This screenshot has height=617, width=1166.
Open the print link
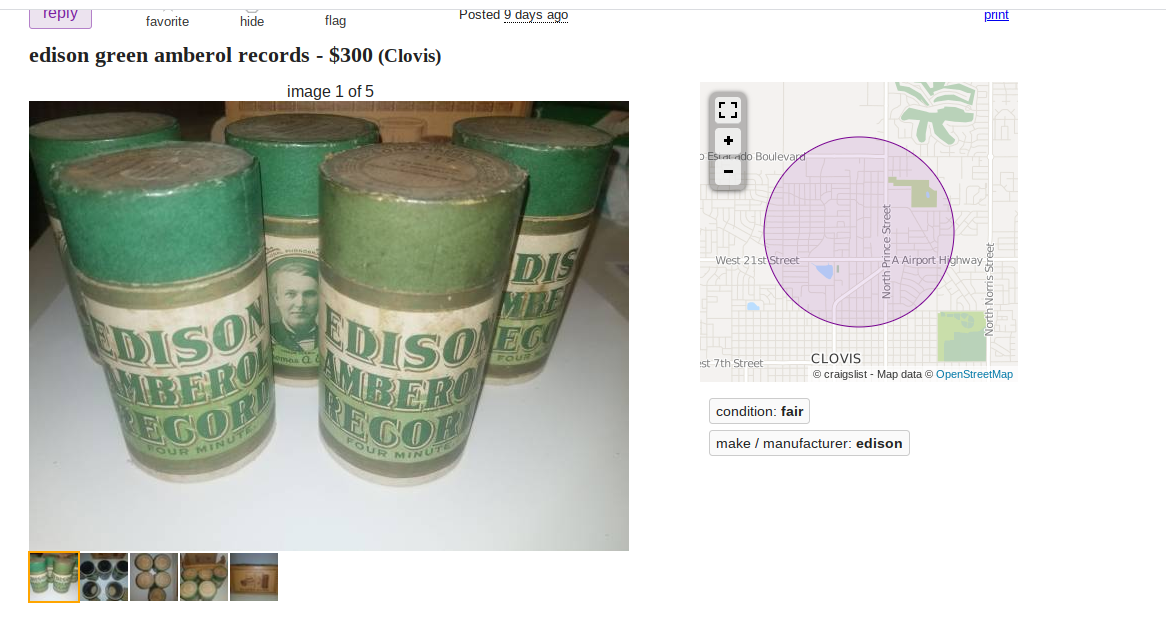point(996,15)
